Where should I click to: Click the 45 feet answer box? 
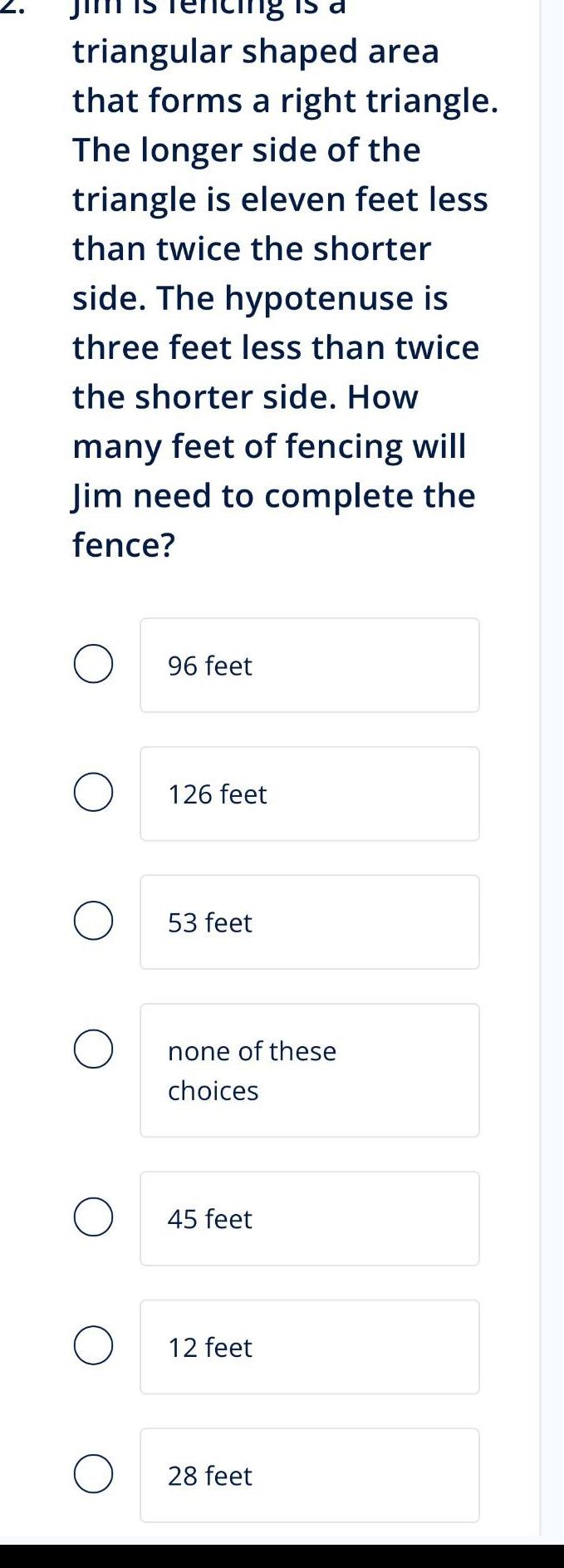[310, 1218]
